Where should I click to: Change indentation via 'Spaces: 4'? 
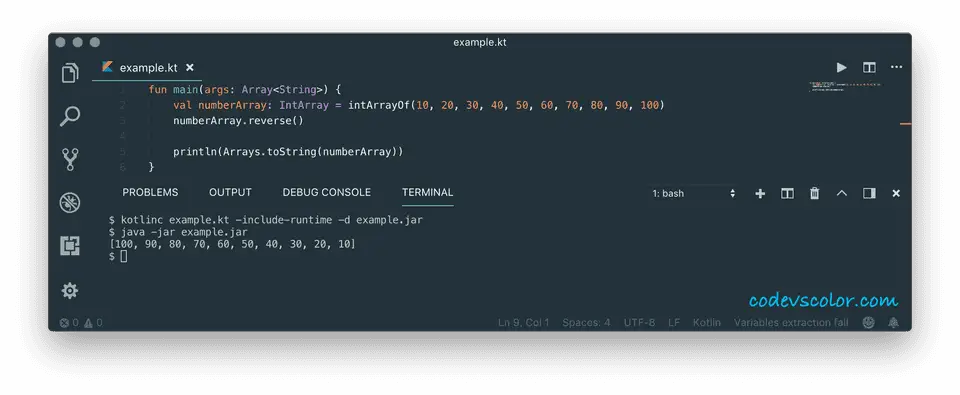coord(587,323)
